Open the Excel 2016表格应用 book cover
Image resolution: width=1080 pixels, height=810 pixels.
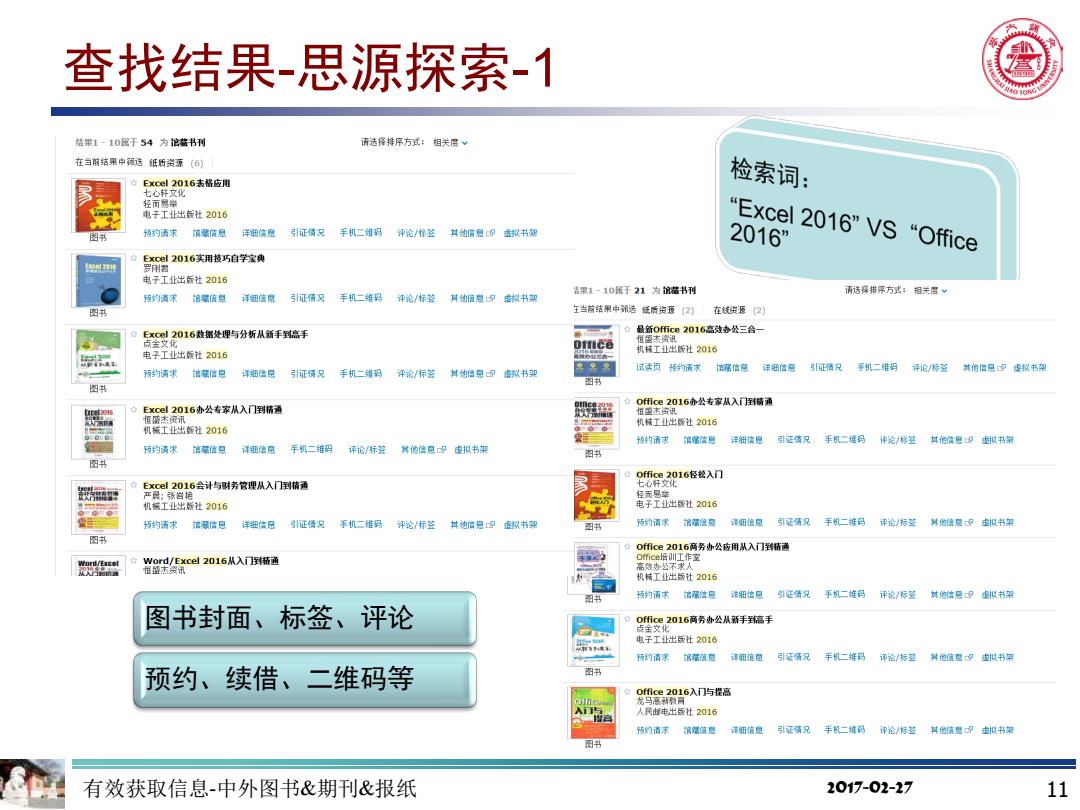98,205
